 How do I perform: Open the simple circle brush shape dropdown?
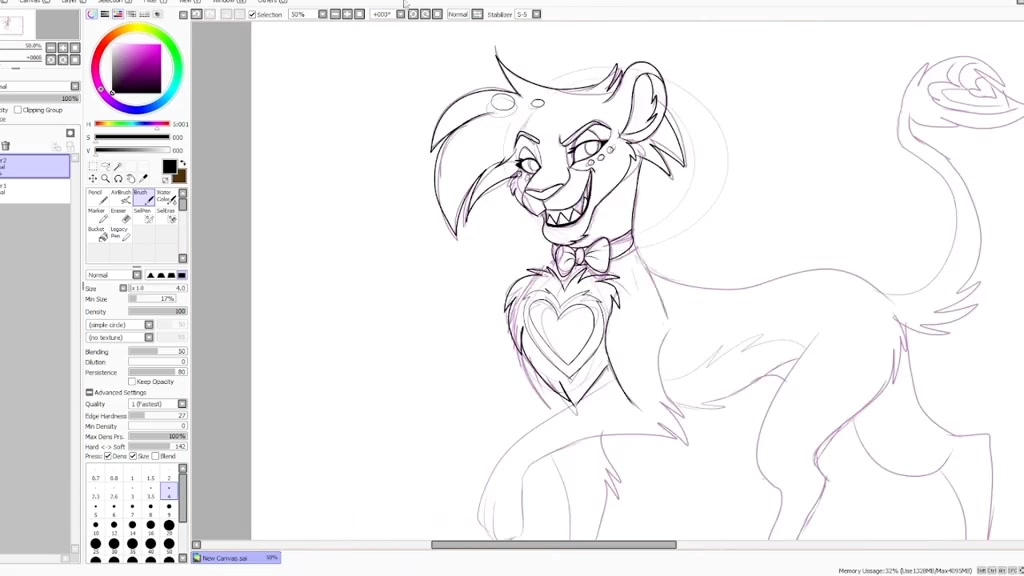tap(149, 325)
